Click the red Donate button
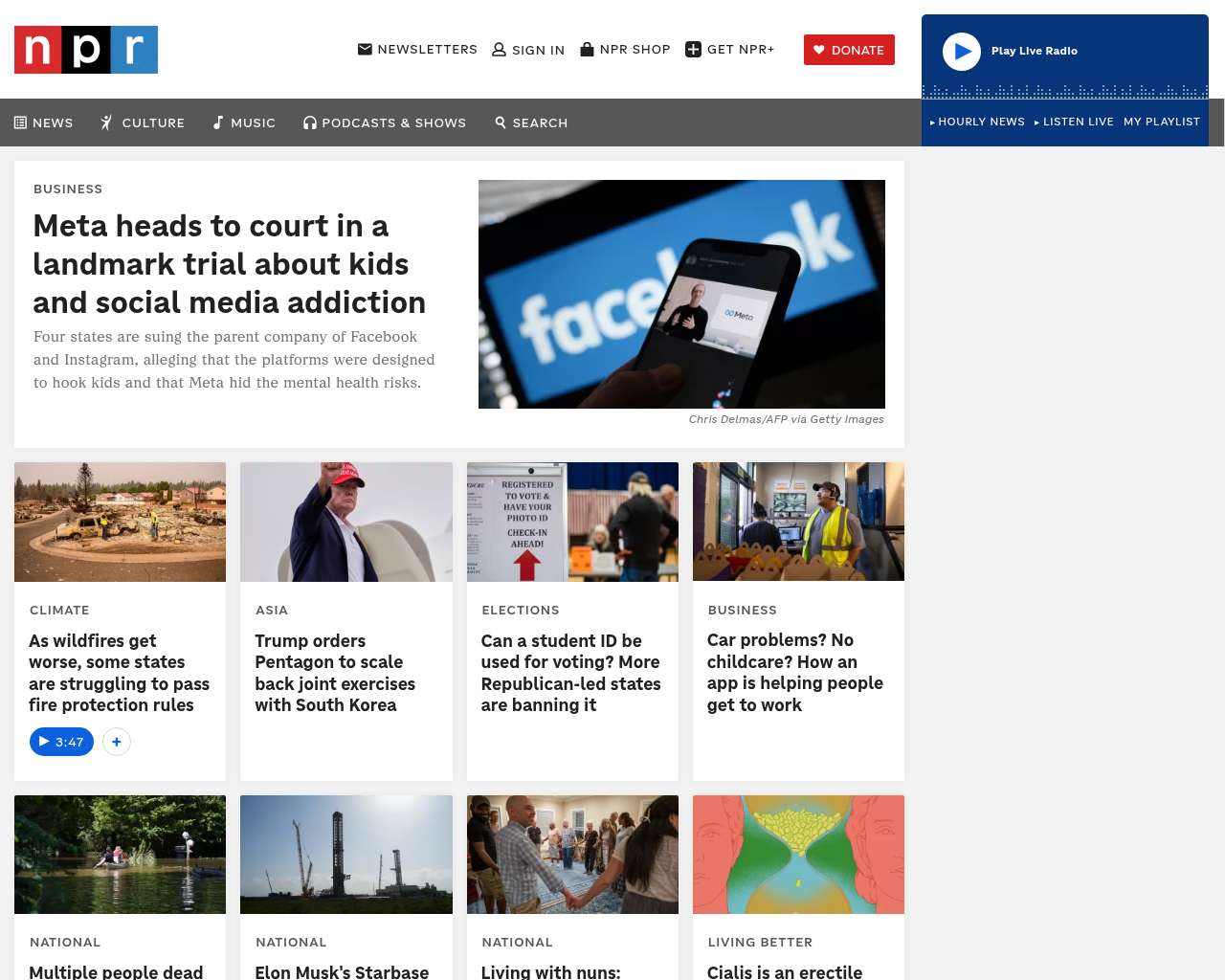 coord(849,50)
